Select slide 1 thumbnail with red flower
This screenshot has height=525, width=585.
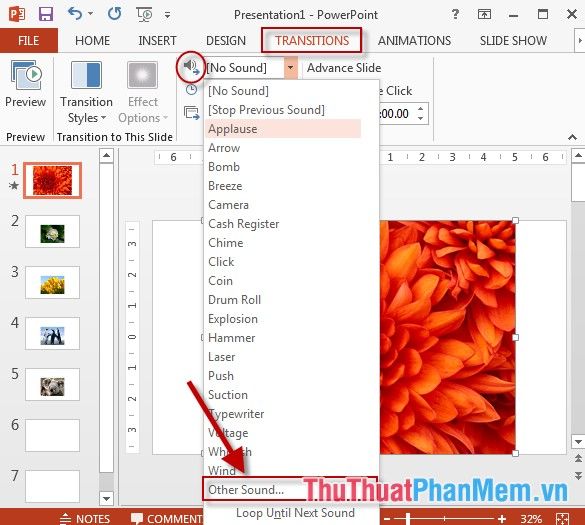point(52,180)
